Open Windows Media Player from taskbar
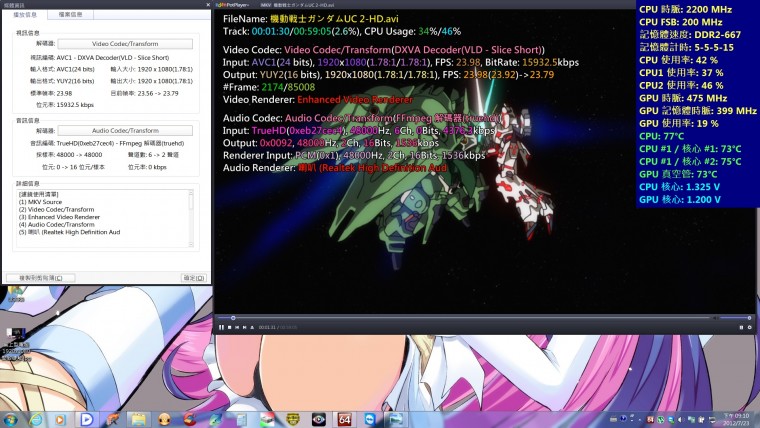The width and height of the screenshot is (760, 428). click(x=61, y=419)
